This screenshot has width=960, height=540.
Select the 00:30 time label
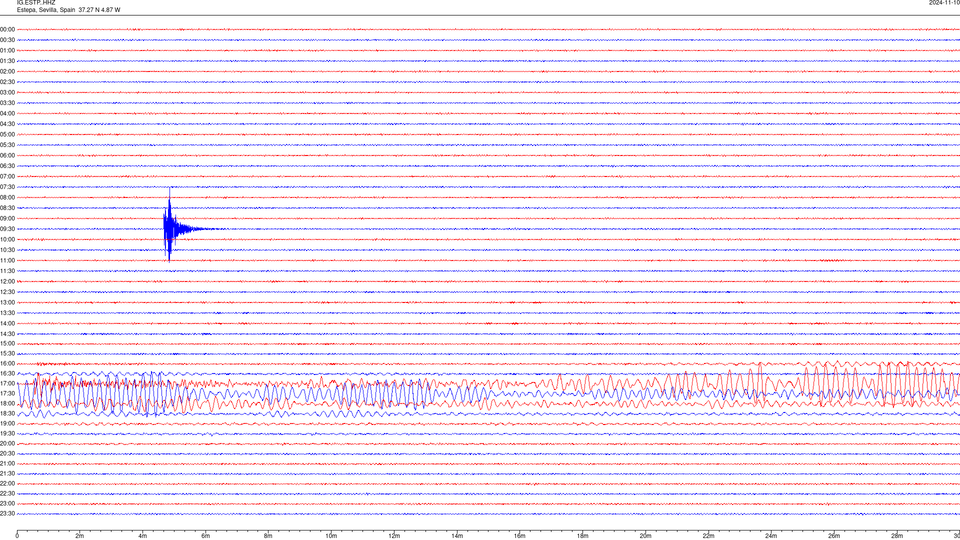pyautogui.click(x=7, y=40)
